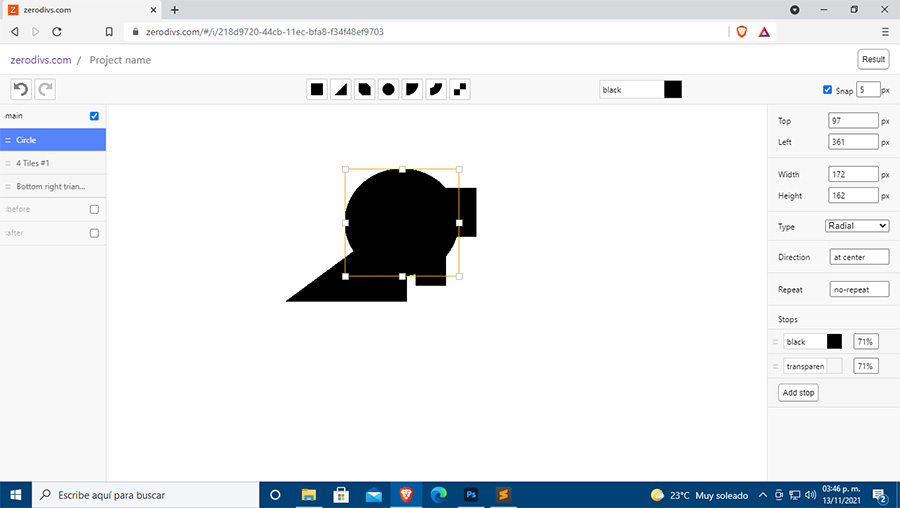Select the quarter circle shape tool

412,90
